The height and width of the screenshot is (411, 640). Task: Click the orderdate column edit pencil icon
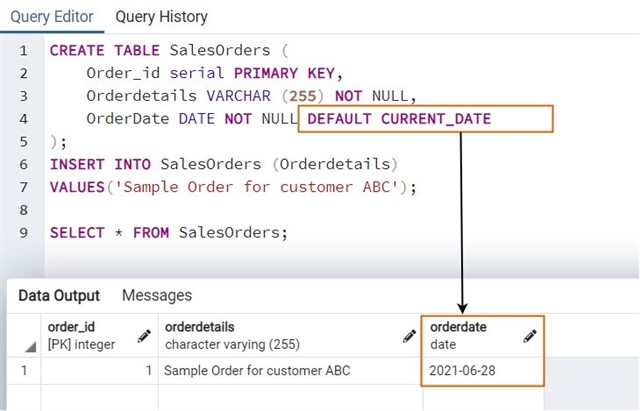pyautogui.click(x=529, y=336)
